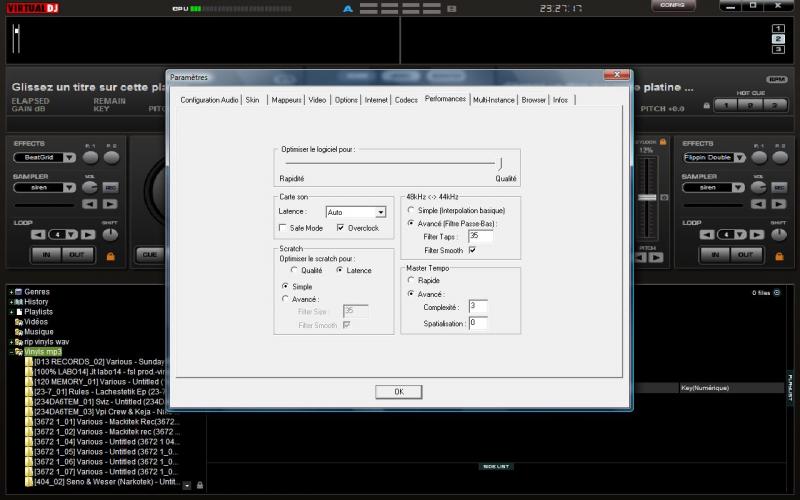Select Simple (Interpolation basique) resampling

(411, 210)
